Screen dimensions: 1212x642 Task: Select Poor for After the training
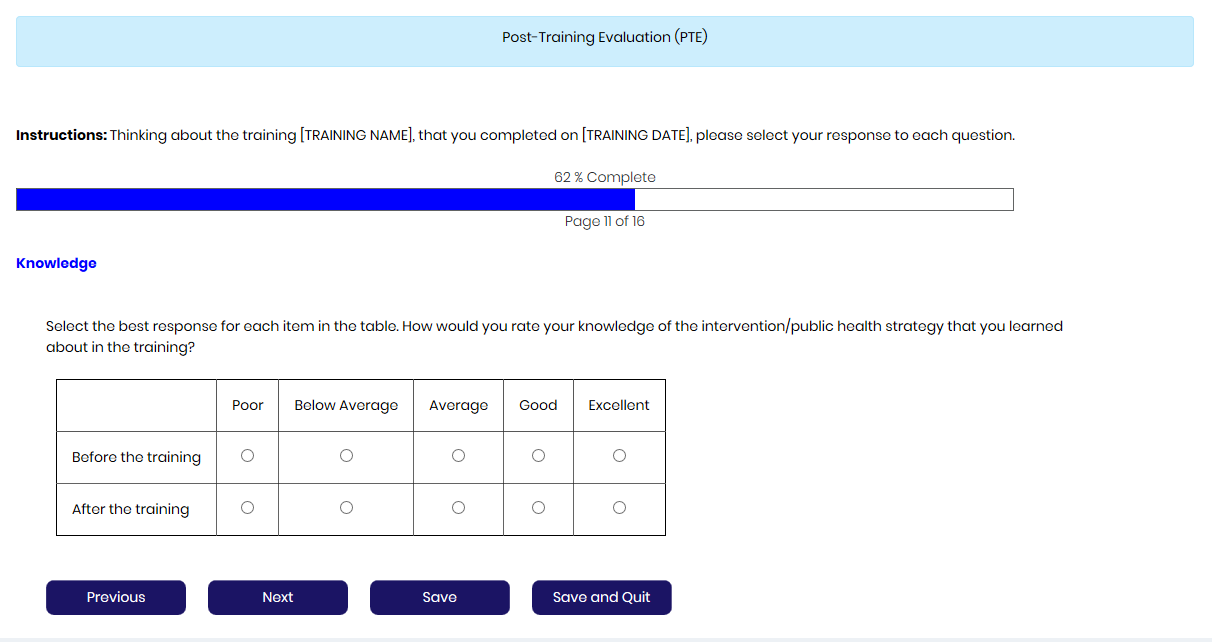point(247,508)
